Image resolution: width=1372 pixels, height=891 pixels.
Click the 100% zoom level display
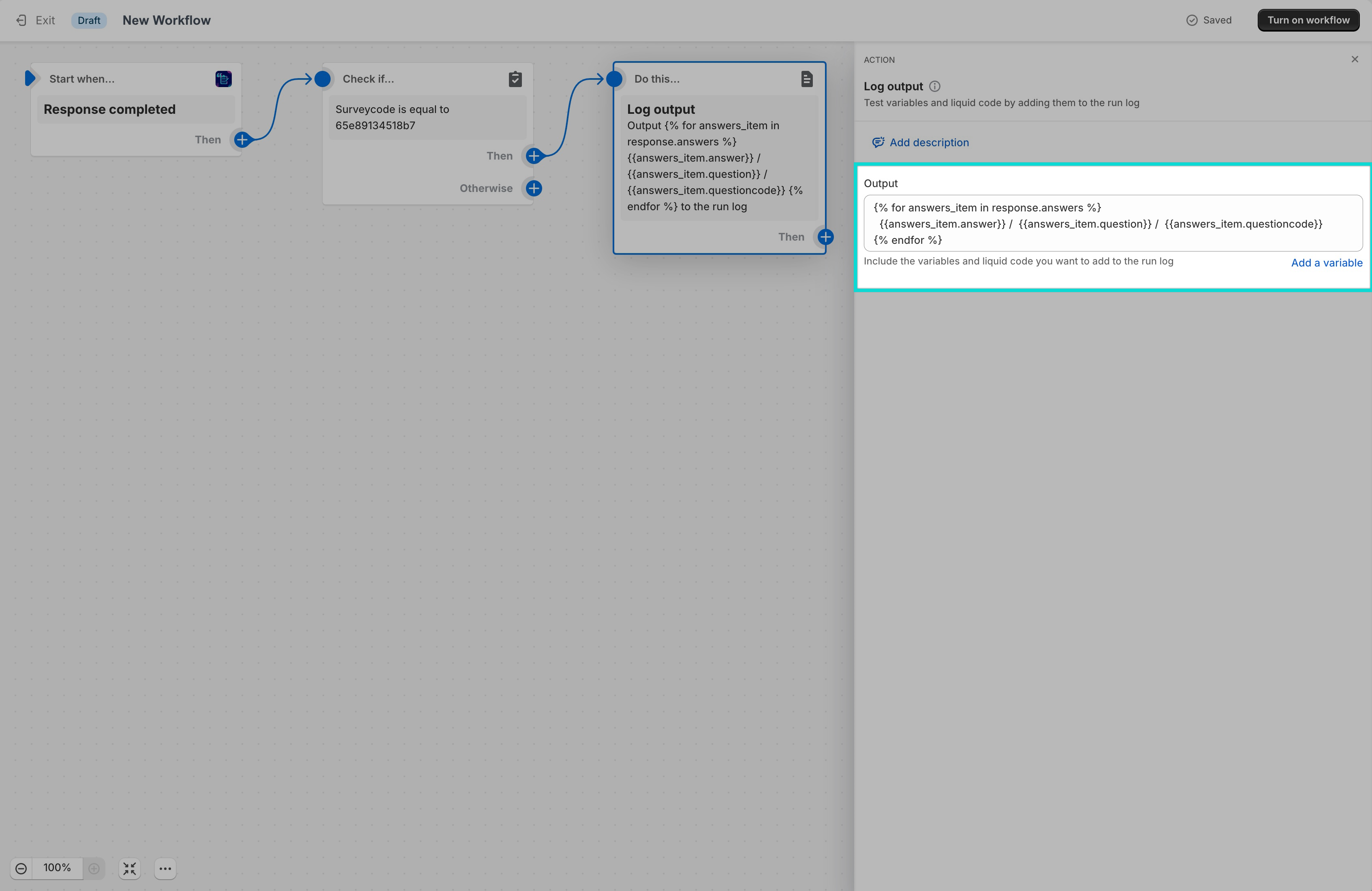(x=57, y=868)
